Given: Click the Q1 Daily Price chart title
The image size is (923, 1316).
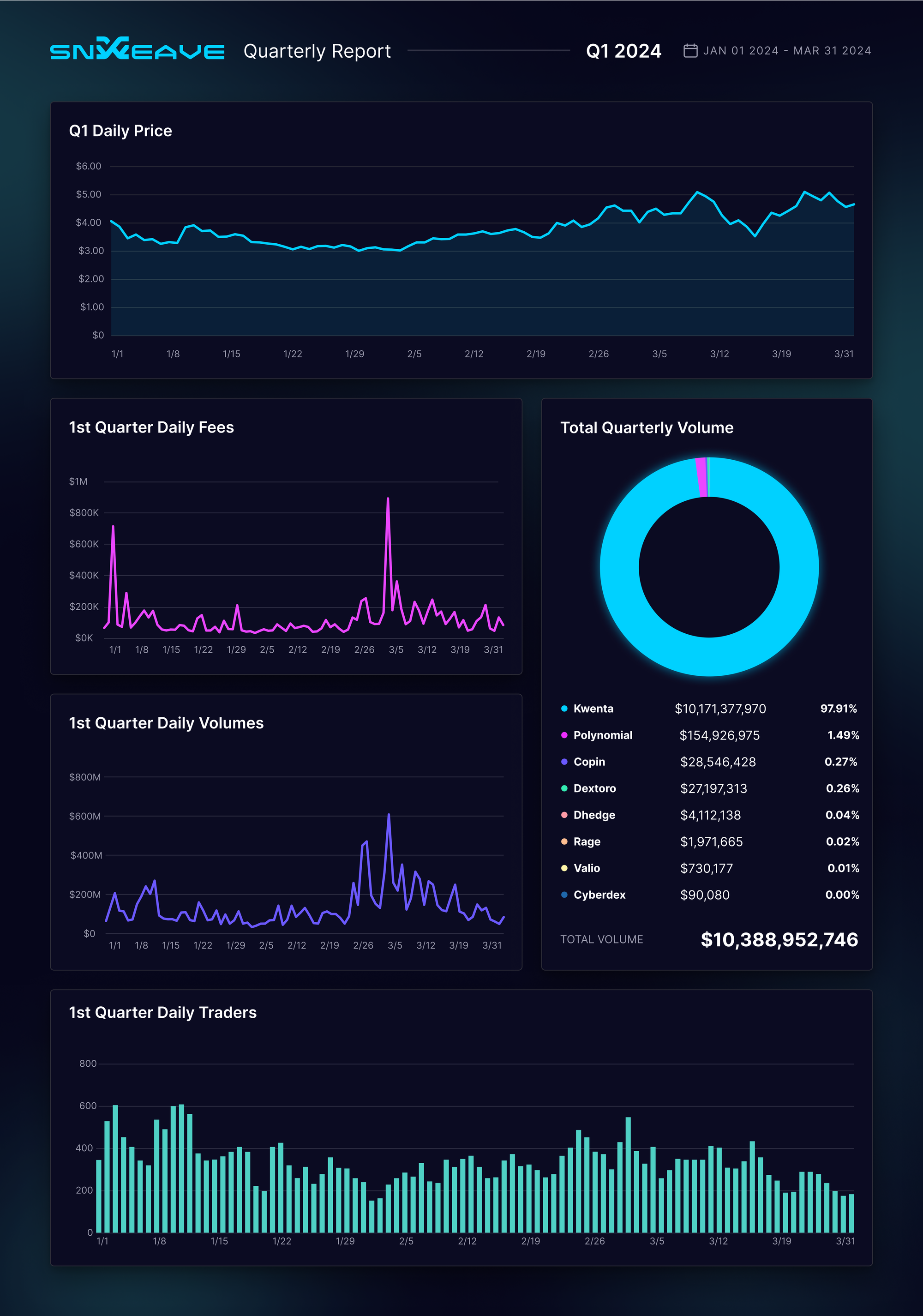Looking at the screenshot, I should click(120, 131).
